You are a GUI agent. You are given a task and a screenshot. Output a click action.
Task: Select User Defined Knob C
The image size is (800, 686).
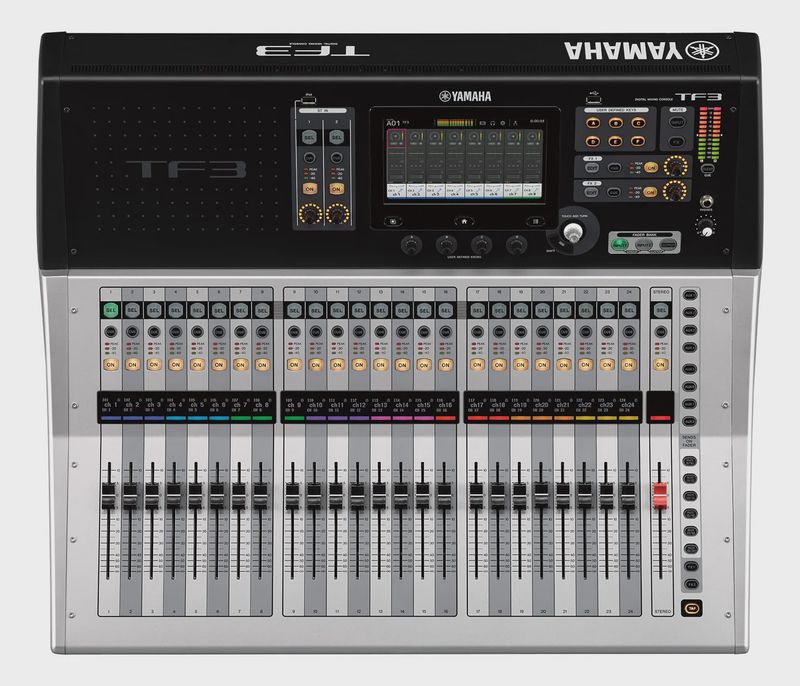(x=481, y=245)
